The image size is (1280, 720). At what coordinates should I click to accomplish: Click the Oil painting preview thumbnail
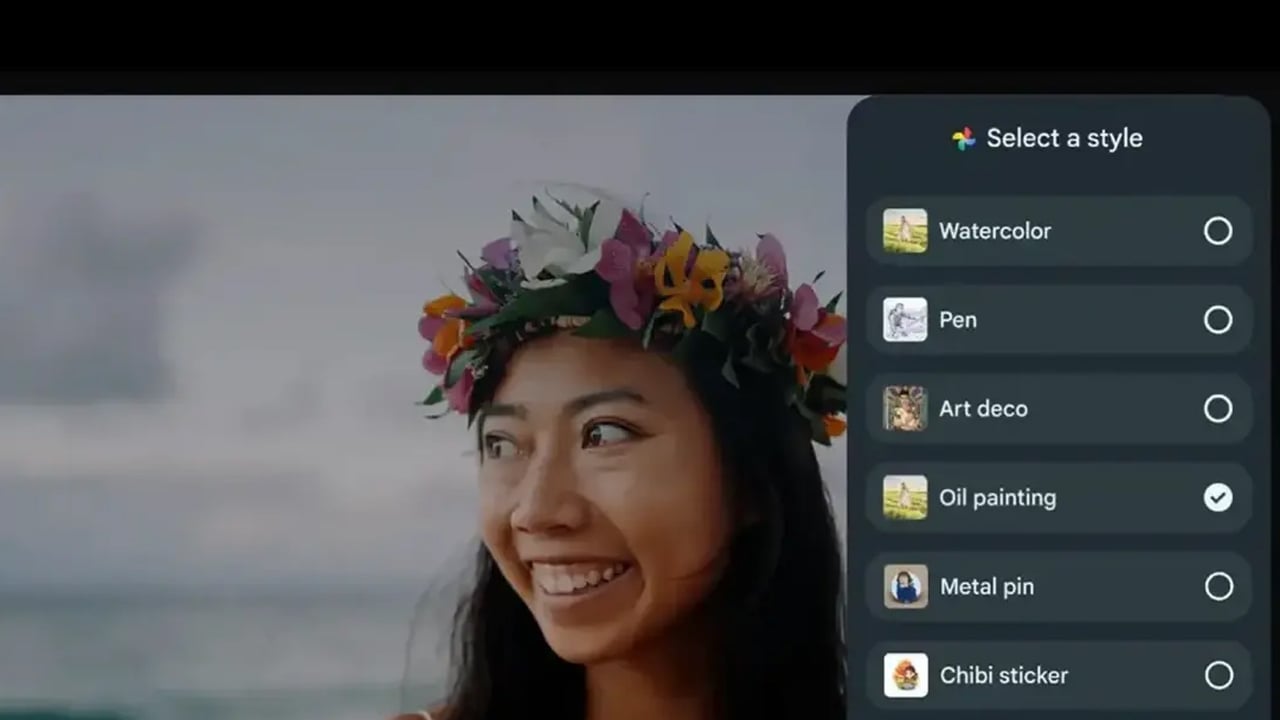coord(905,498)
